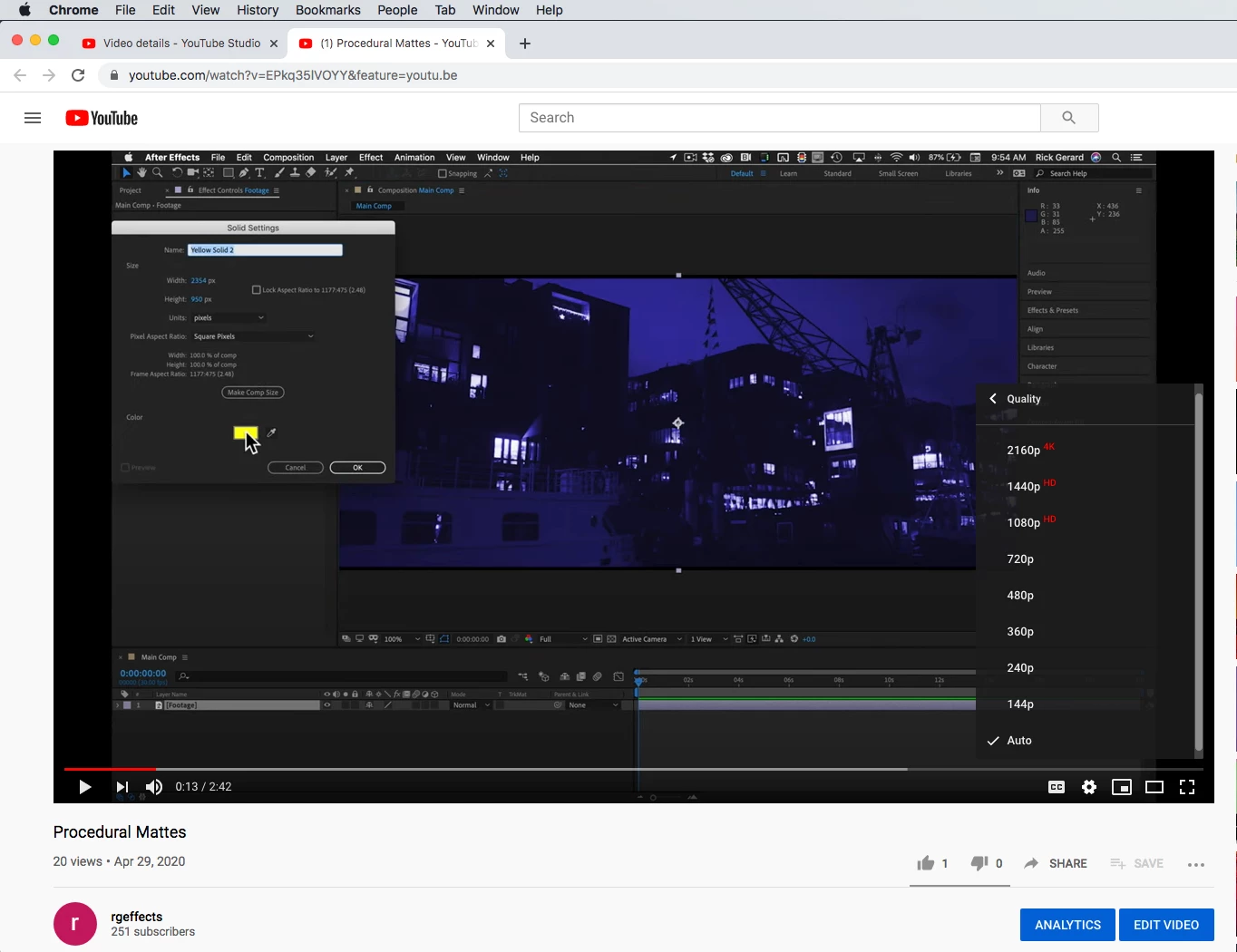This screenshot has height=952, width=1237.
Task: Click the search magnifier button
Action: pyautogui.click(x=1069, y=118)
